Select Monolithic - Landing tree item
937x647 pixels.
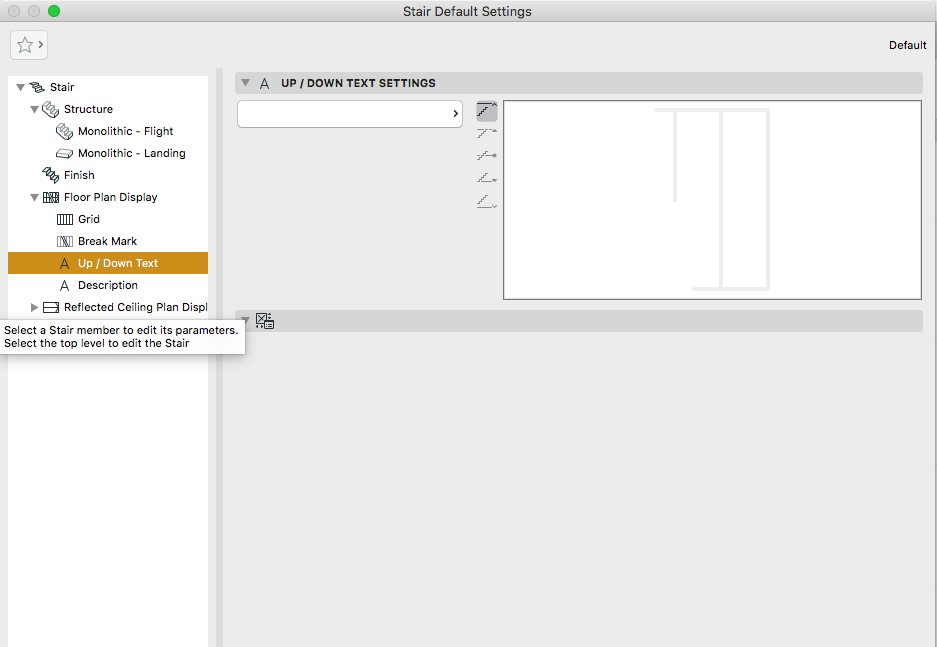tap(131, 154)
